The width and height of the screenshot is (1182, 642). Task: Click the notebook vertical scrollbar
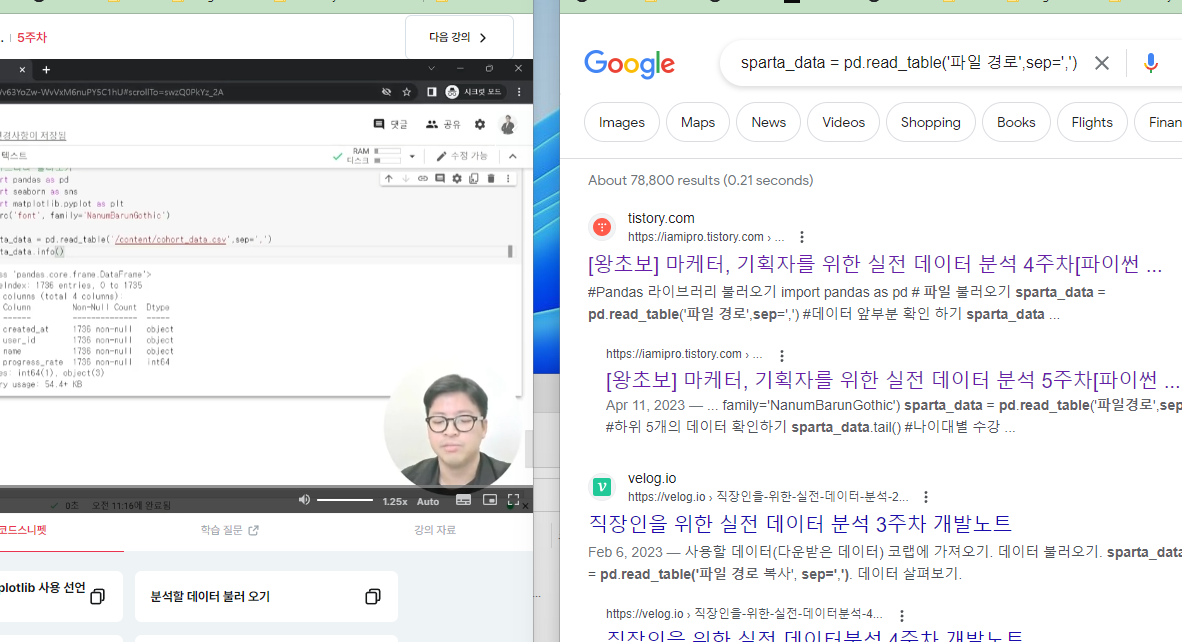510,251
